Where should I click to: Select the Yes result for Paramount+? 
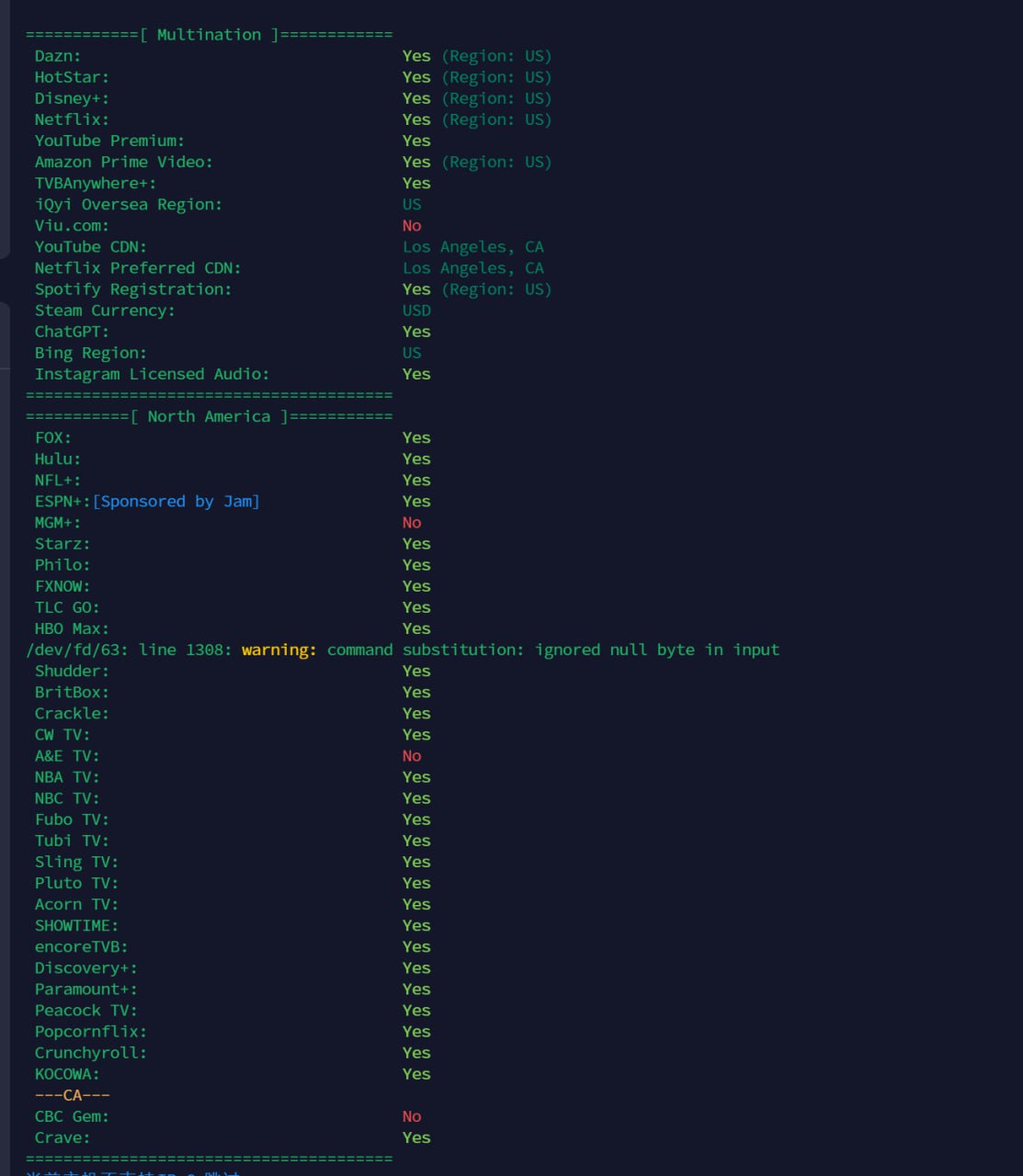416,989
